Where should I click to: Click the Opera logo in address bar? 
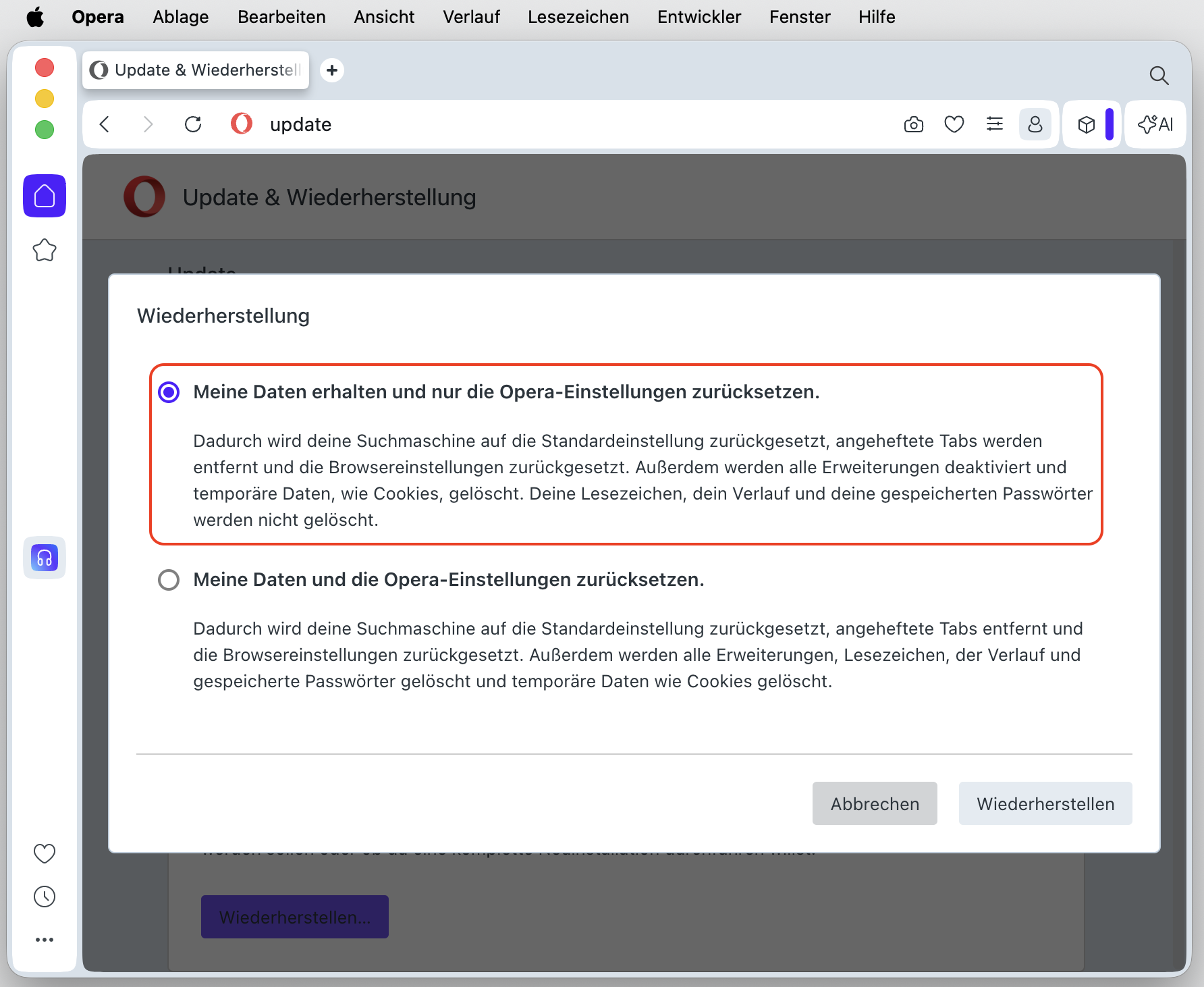coord(241,124)
